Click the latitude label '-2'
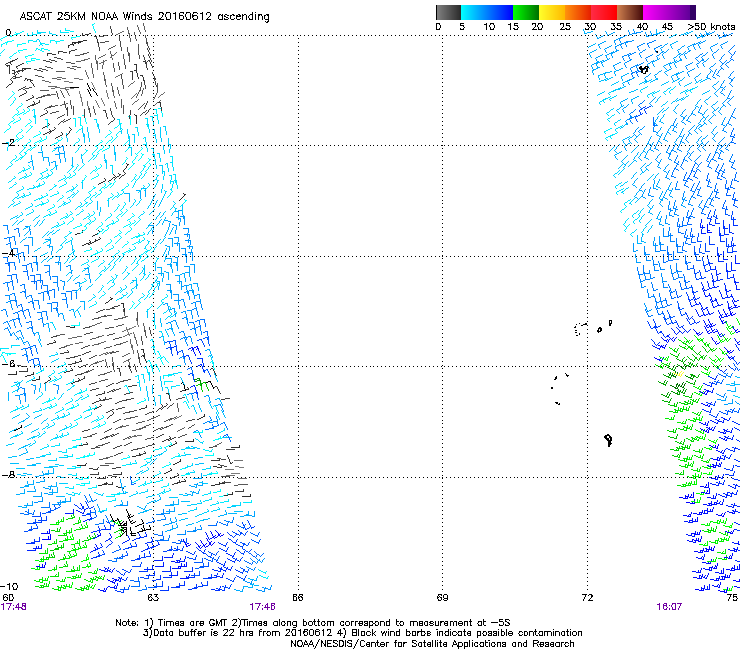 tap(8, 143)
